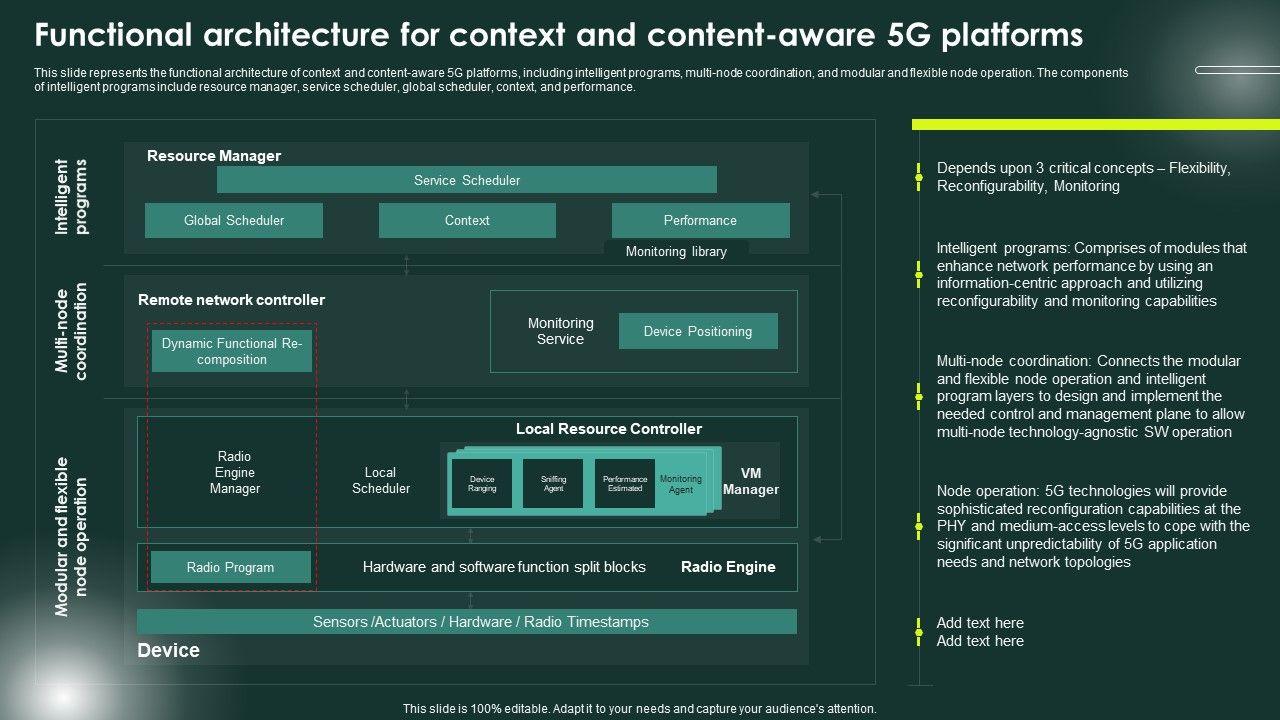The height and width of the screenshot is (720, 1280).
Task: Select the Monitoring Agent card
Action: 681,484
